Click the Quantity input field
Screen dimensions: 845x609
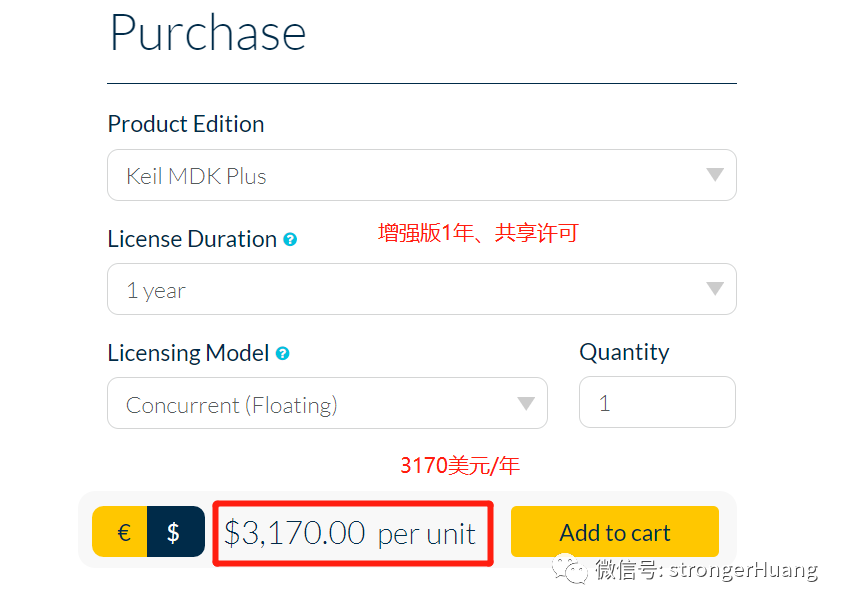point(657,402)
